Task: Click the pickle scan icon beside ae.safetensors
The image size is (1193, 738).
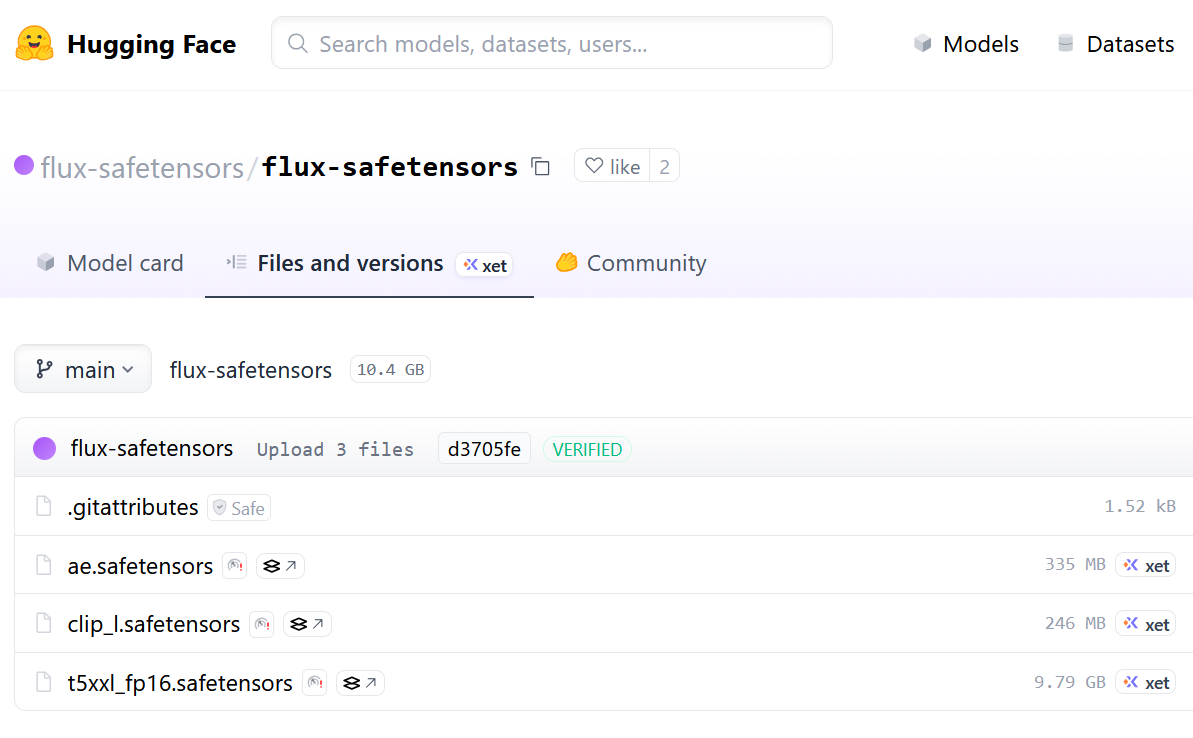Action: [x=234, y=566]
